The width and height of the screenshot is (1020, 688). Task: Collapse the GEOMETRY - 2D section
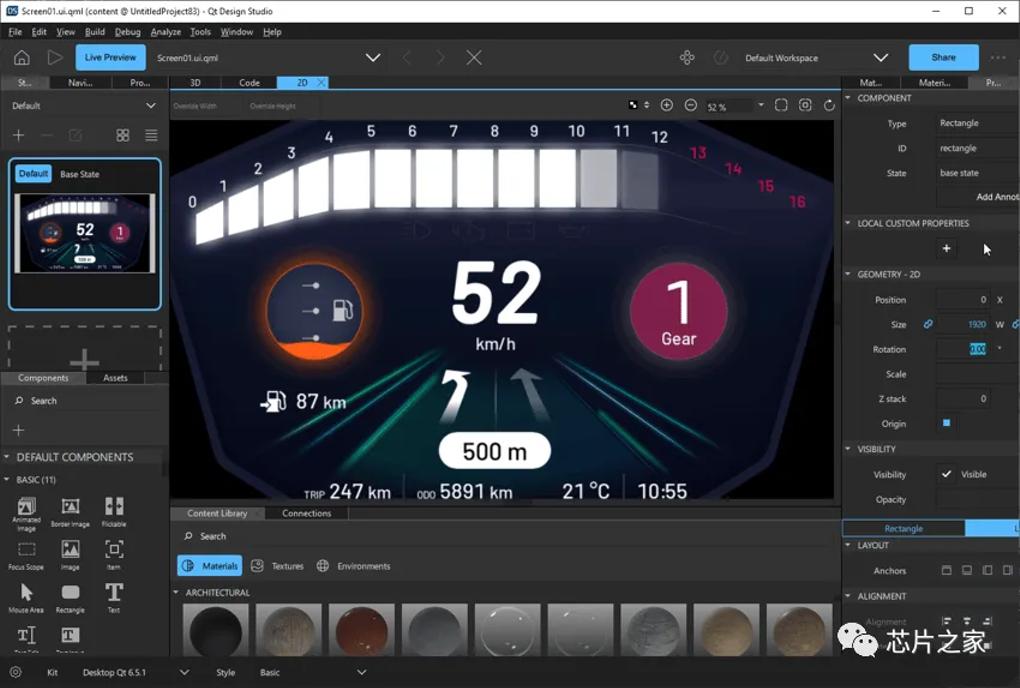(x=848, y=274)
